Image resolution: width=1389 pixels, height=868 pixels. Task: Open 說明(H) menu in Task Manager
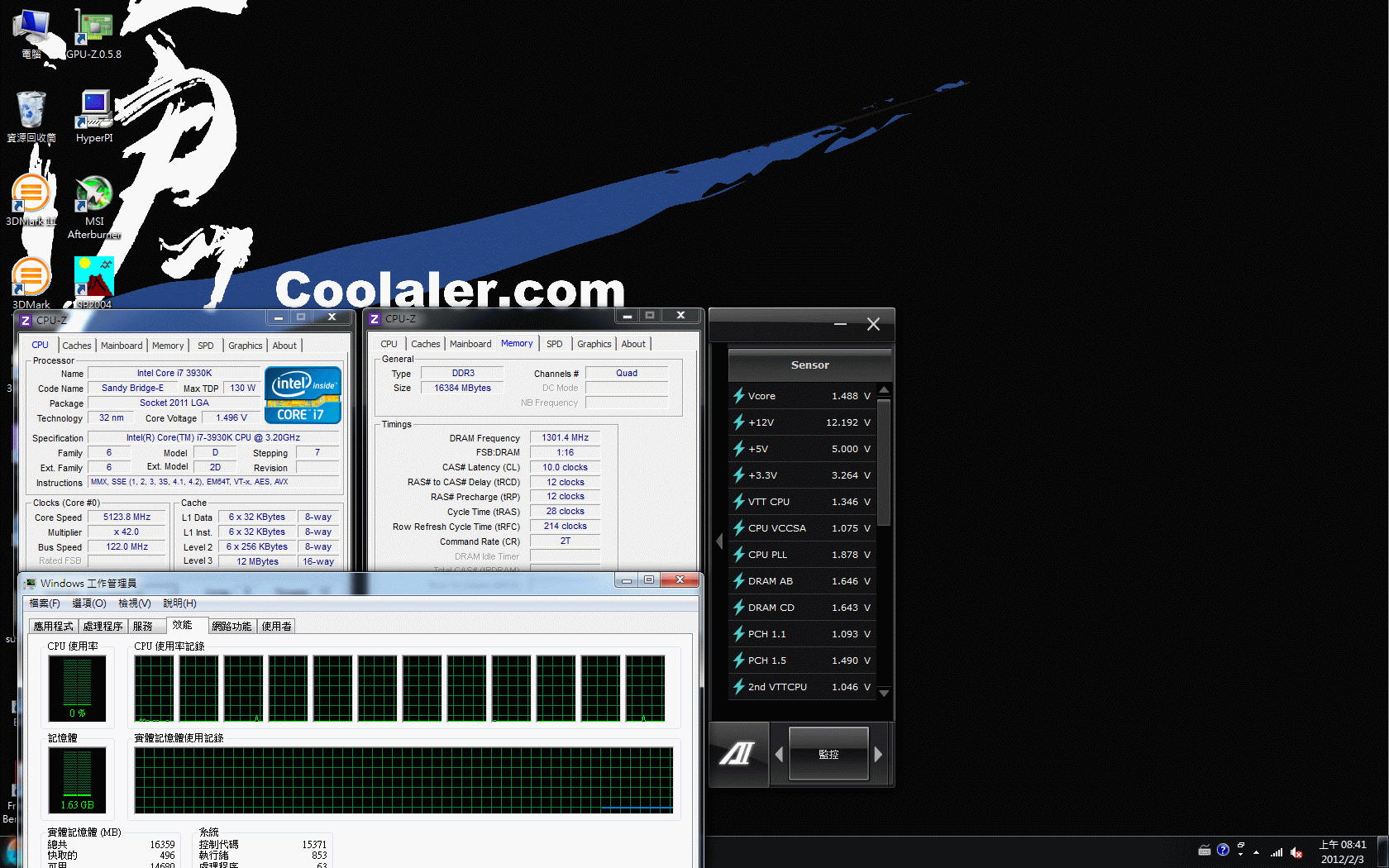[x=180, y=603]
